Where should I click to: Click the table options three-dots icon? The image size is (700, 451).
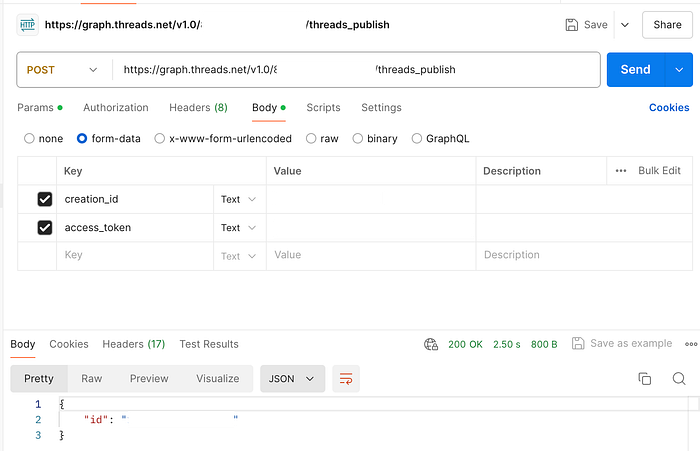pyautogui.click(x=621, y=171)
